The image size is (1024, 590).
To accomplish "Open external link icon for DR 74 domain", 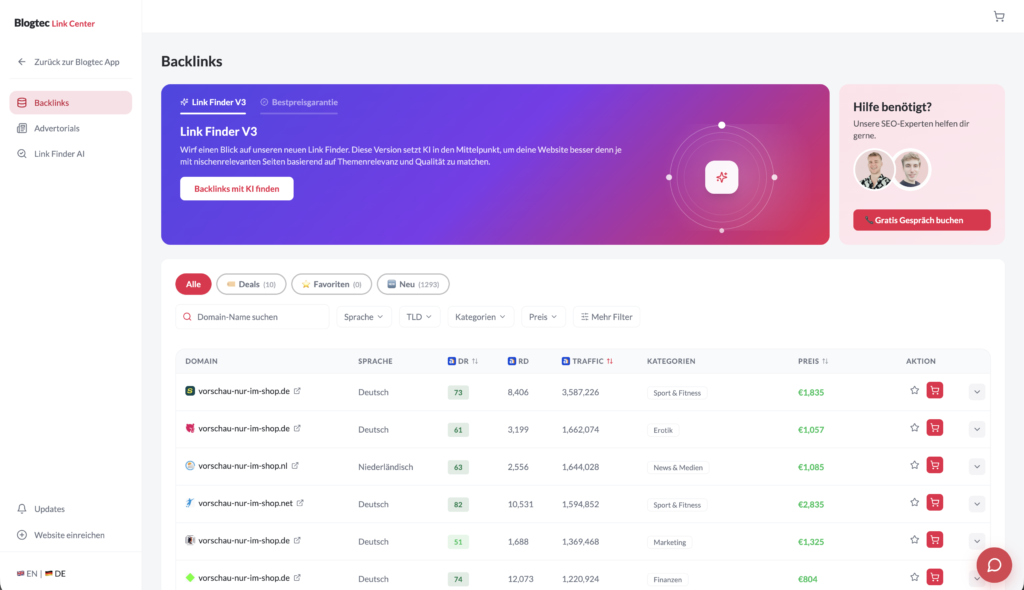I will pos(297,577).
